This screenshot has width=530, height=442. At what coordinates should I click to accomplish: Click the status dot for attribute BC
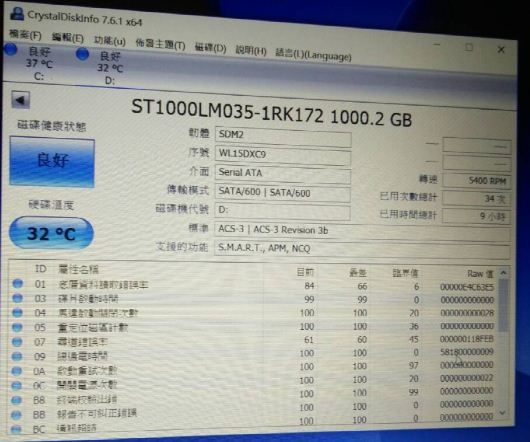[16, 429]
